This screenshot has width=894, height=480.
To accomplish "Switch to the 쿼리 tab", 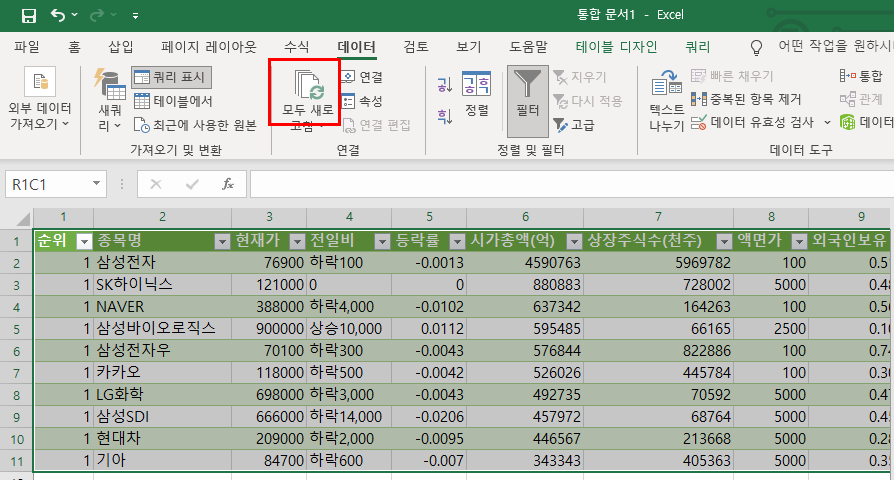I will tap(697, 47).
